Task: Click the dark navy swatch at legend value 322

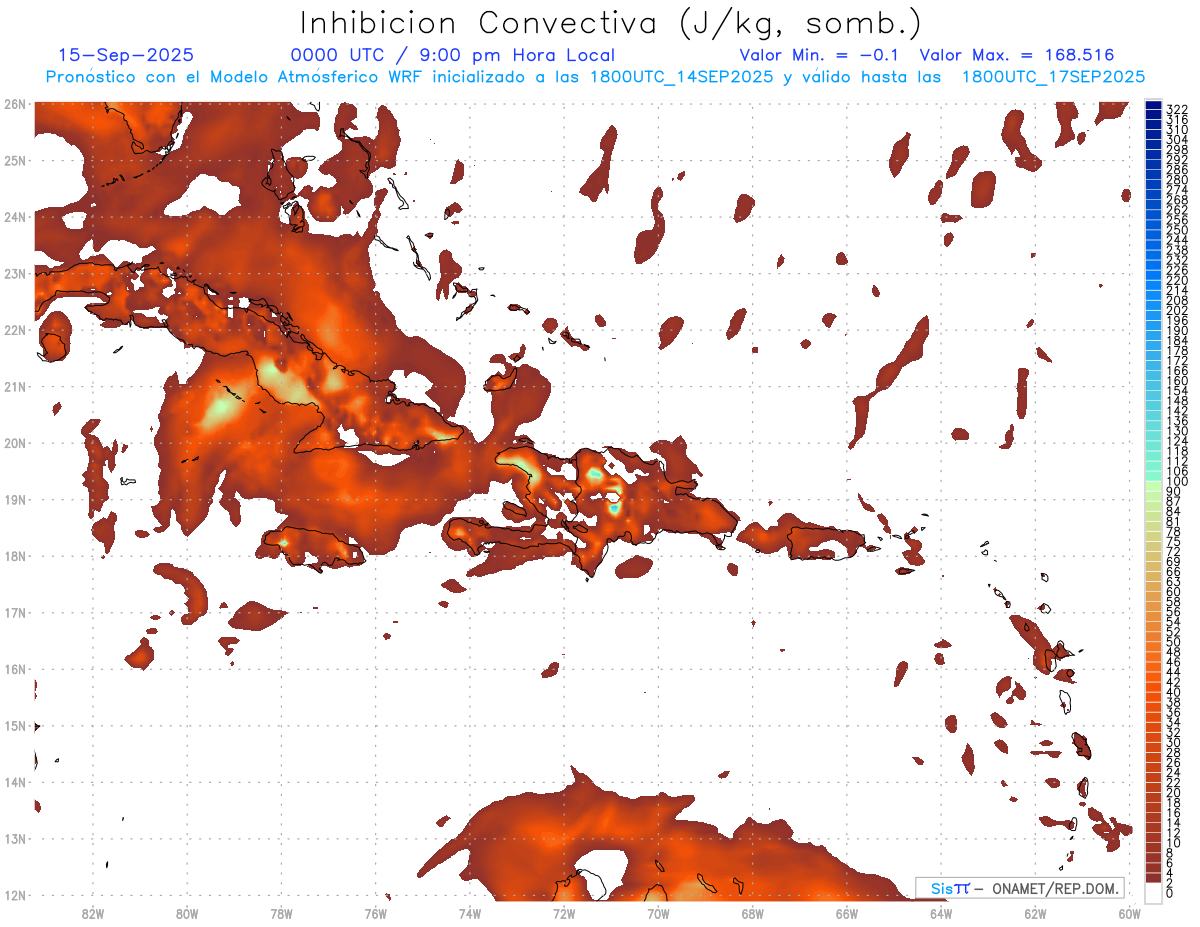Action: (1153, 106)
